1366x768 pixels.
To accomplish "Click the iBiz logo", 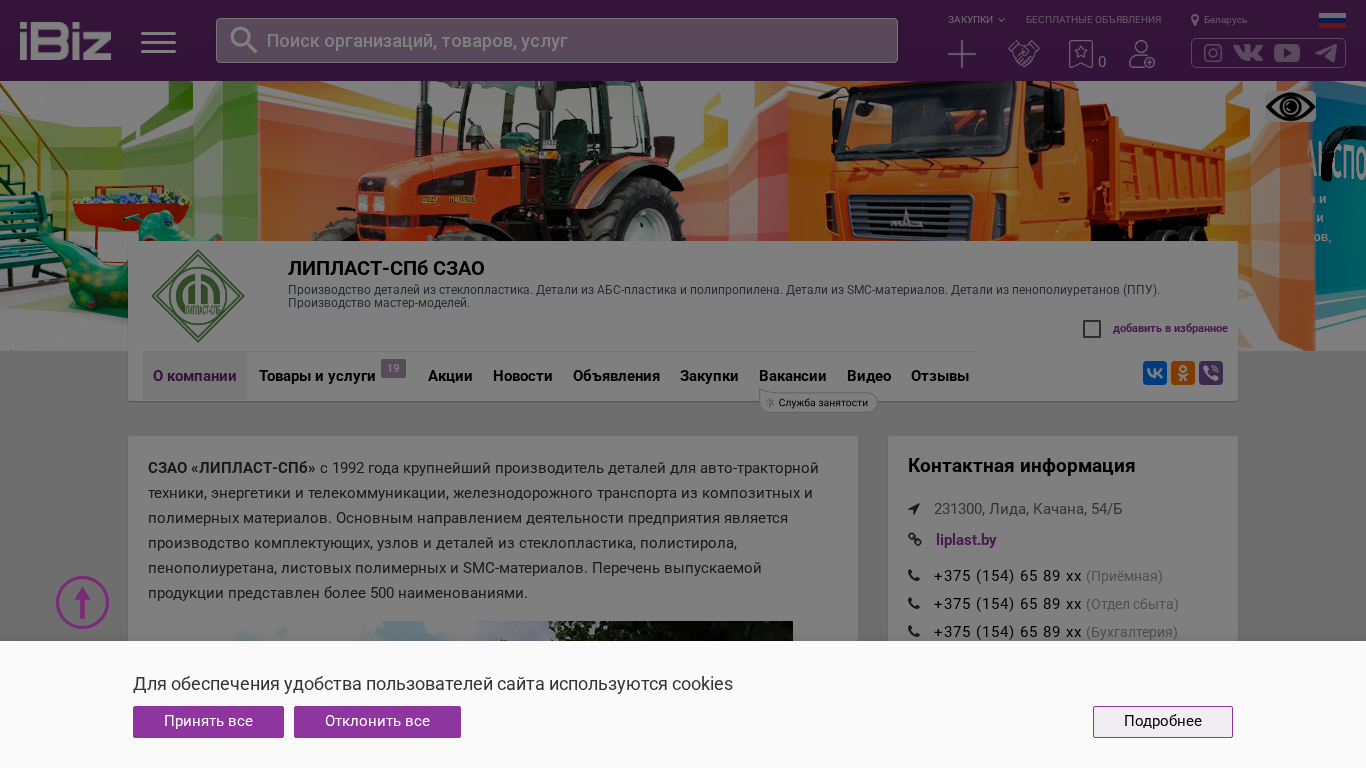I will click(65, 41).
